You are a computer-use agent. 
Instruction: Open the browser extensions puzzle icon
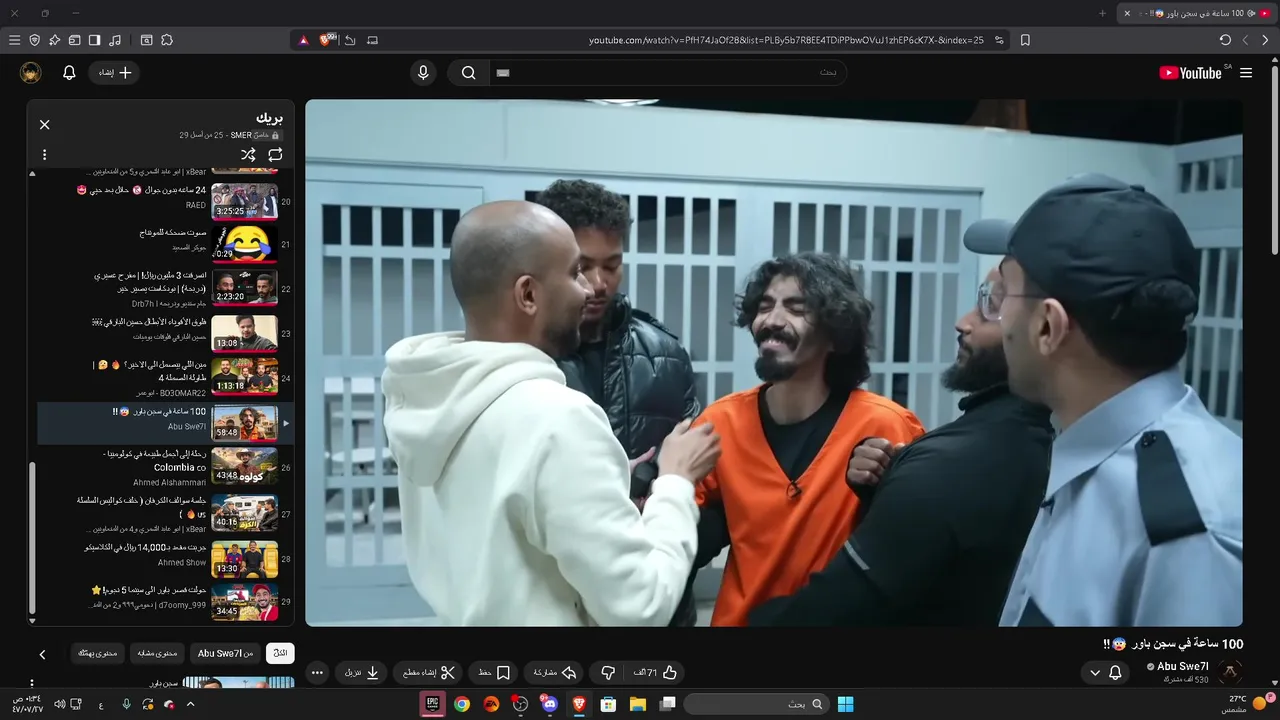pyautogui.click(x=167, y=40)
